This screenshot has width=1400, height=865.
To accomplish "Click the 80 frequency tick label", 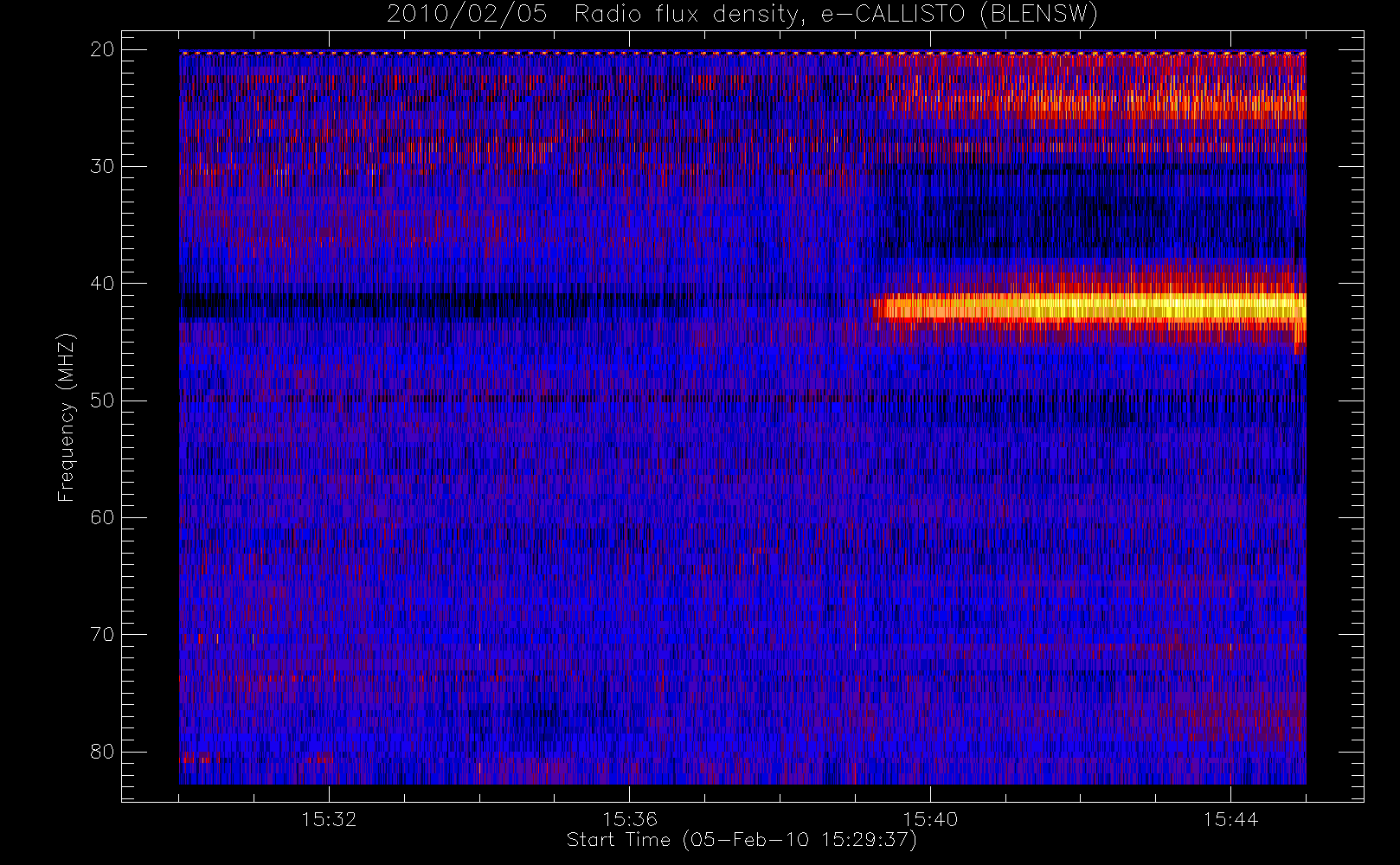I will 102,752.
